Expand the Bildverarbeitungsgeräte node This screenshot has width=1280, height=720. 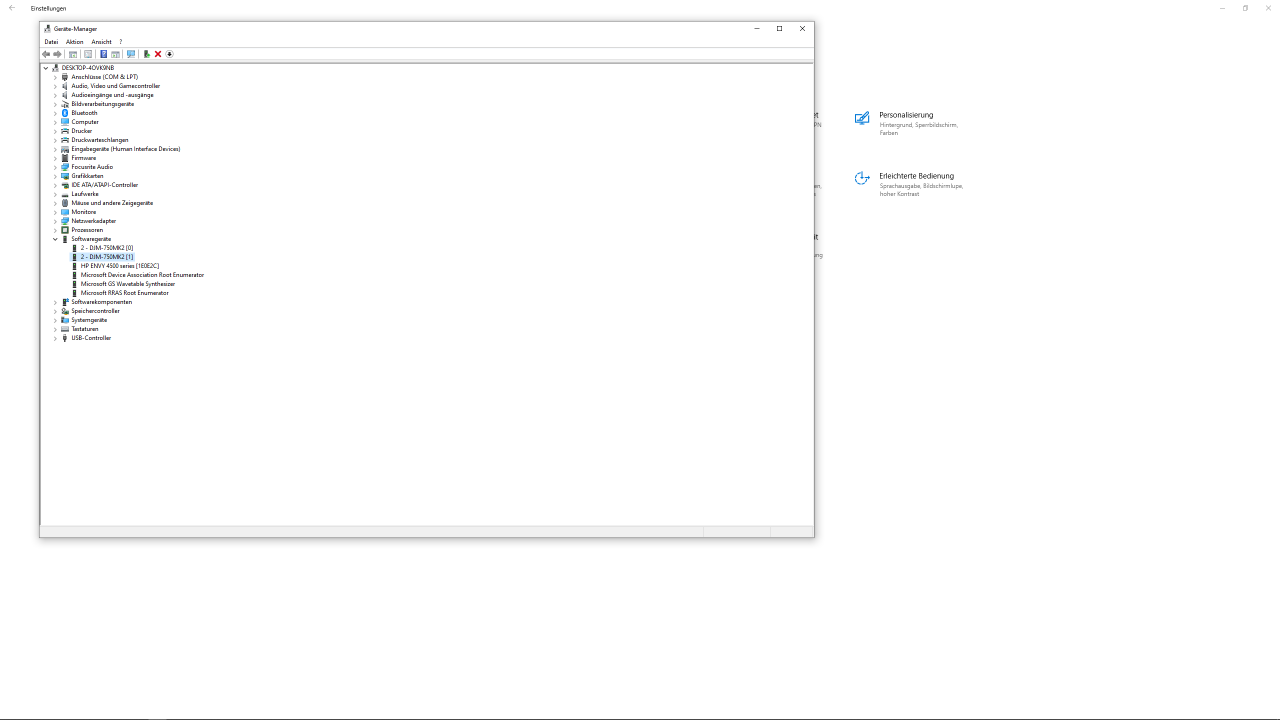pyautogui.click(x=55, y=104)
